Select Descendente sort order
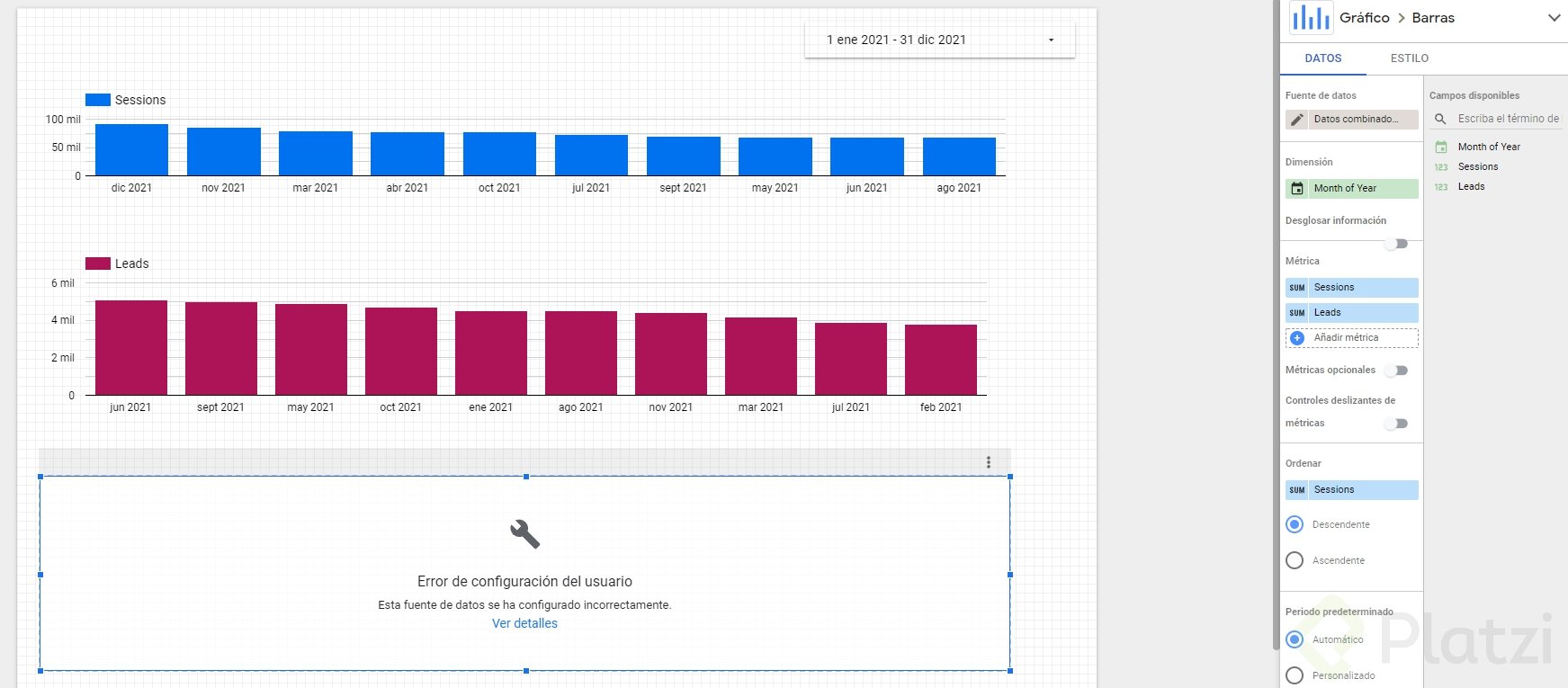This screenshot has height=688, width=1568. [1295, 524]
